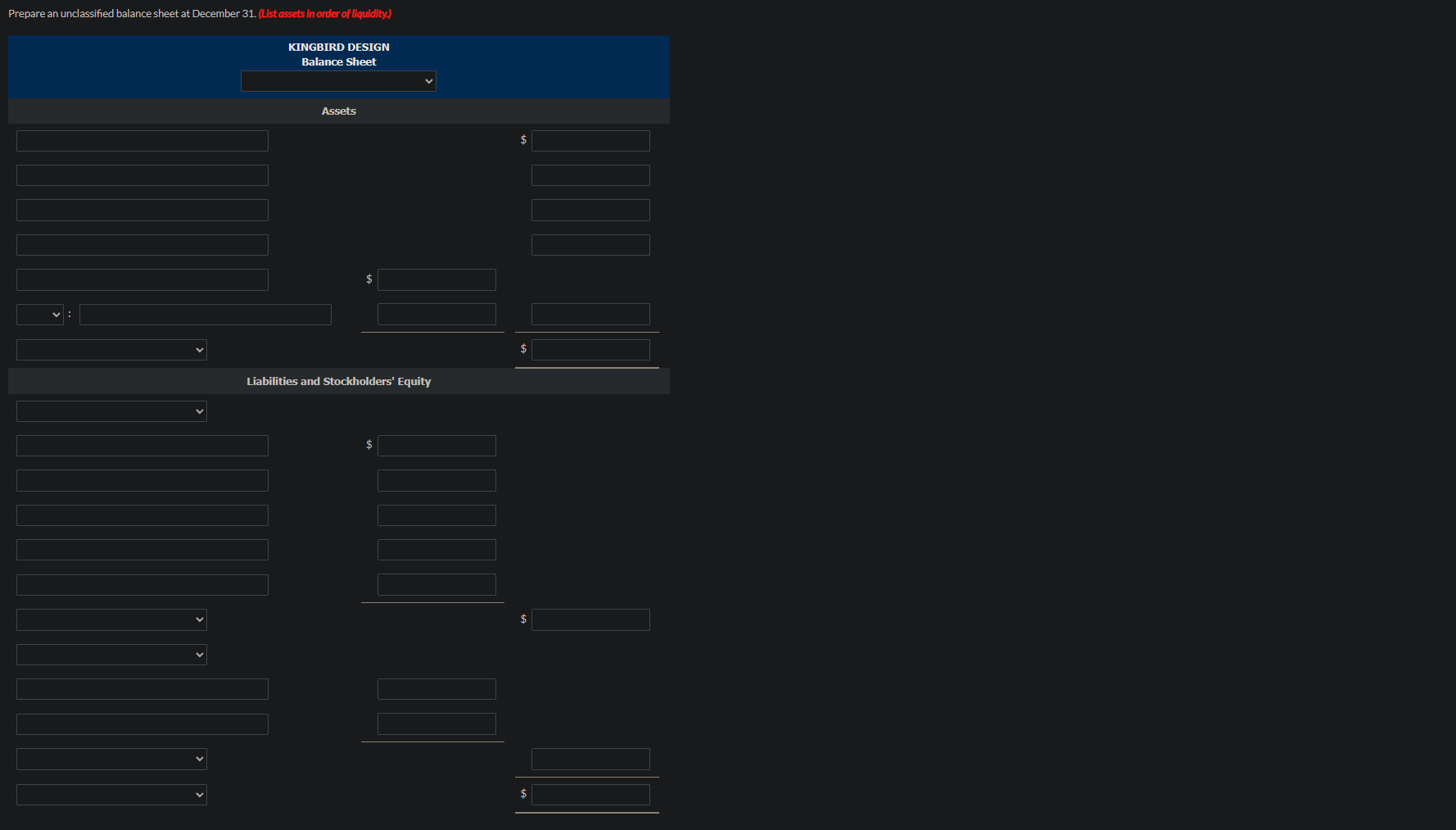Click the third asset amount field
The height and width of the screenshot is (830, 1456).
(x=590, y=210)
